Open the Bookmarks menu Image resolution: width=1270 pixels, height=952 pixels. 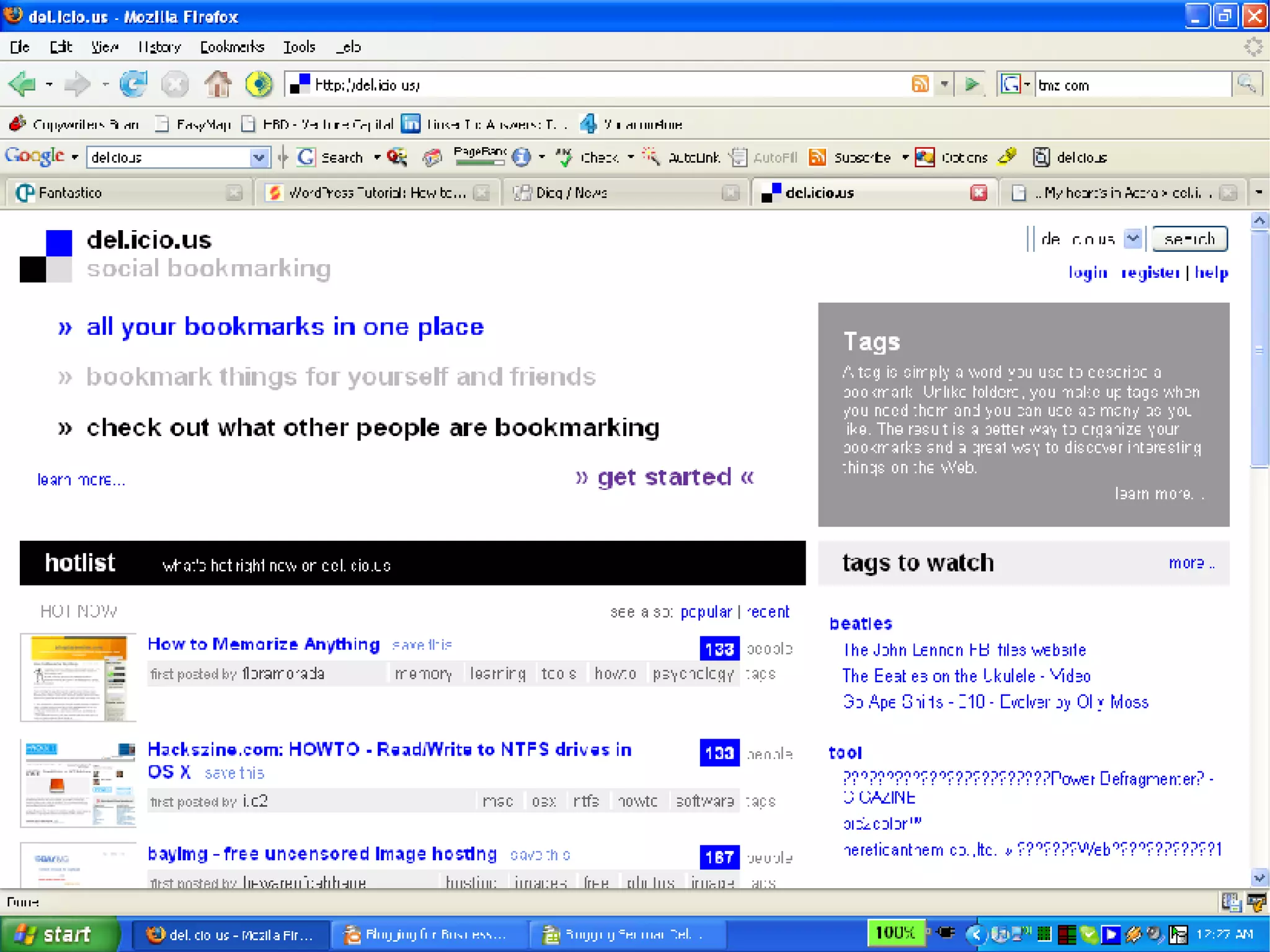[231, 47]
